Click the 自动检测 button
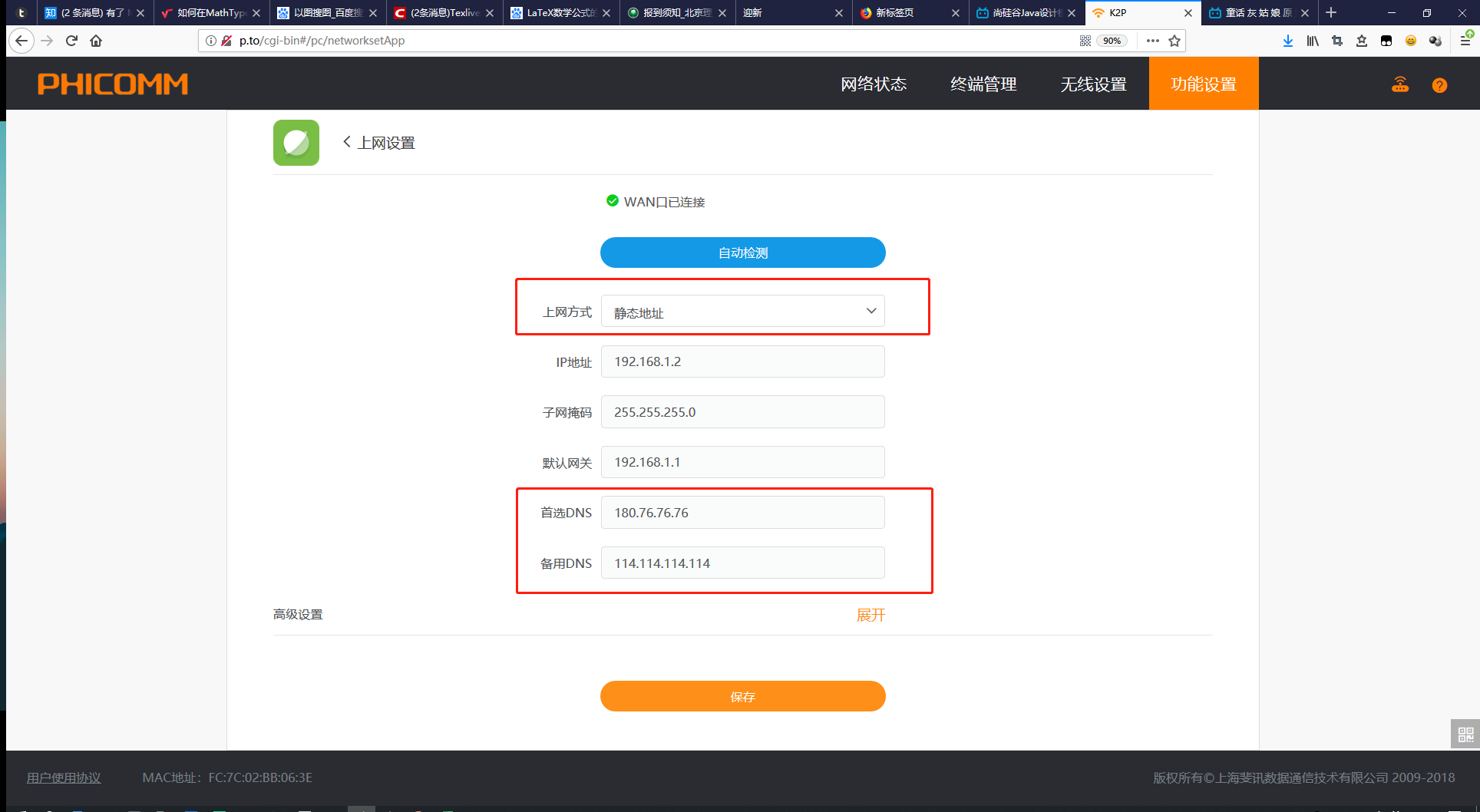Viewport: 1480px width, 812px height. tap(742, 253)
